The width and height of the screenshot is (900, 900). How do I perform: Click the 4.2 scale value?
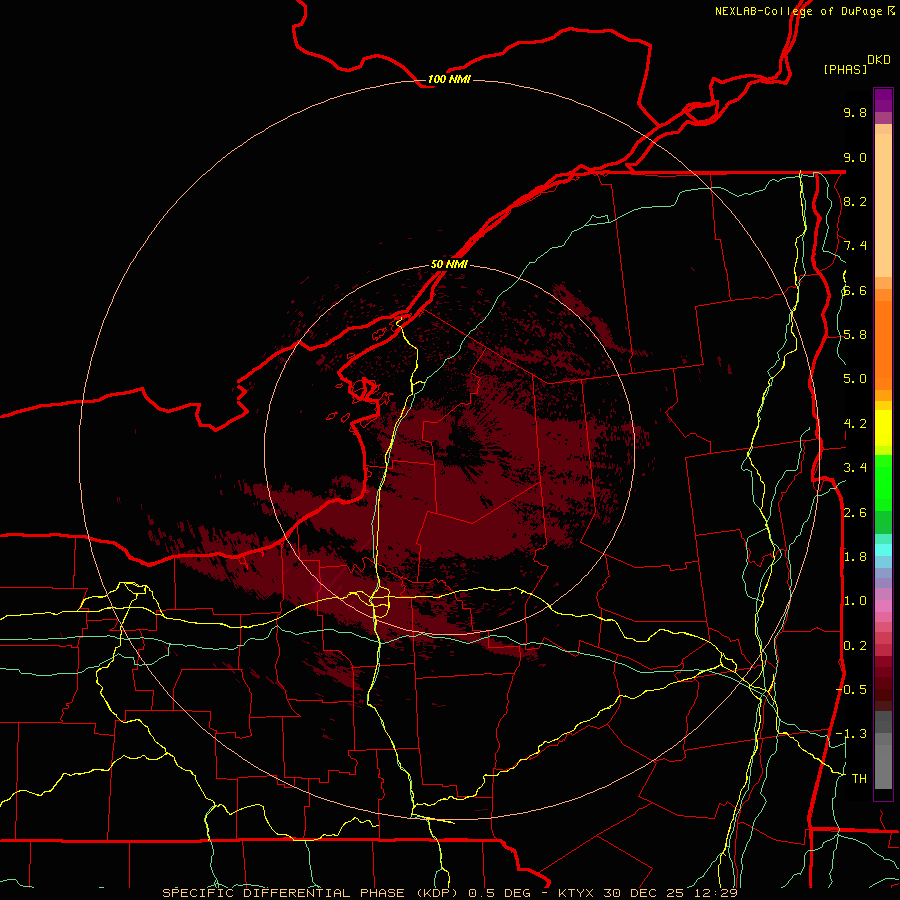pos(855,423)
